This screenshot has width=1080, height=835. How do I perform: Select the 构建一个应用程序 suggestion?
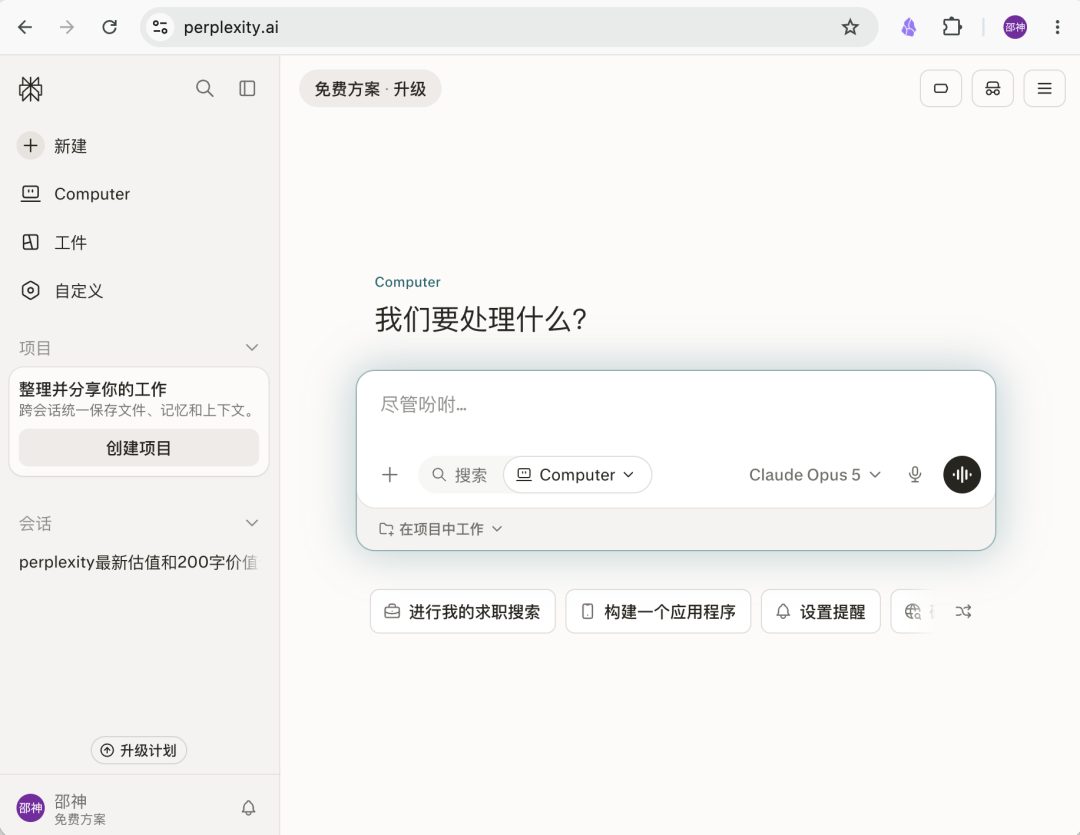point(658,612)
